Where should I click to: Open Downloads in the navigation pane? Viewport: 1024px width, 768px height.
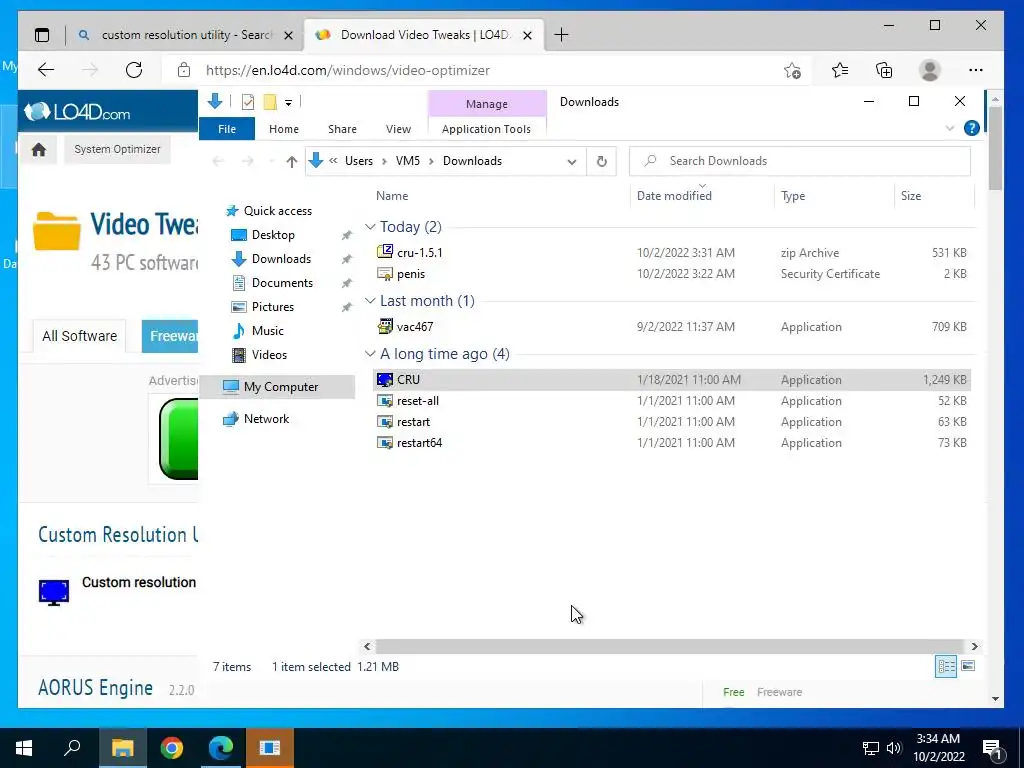[281, 259]
